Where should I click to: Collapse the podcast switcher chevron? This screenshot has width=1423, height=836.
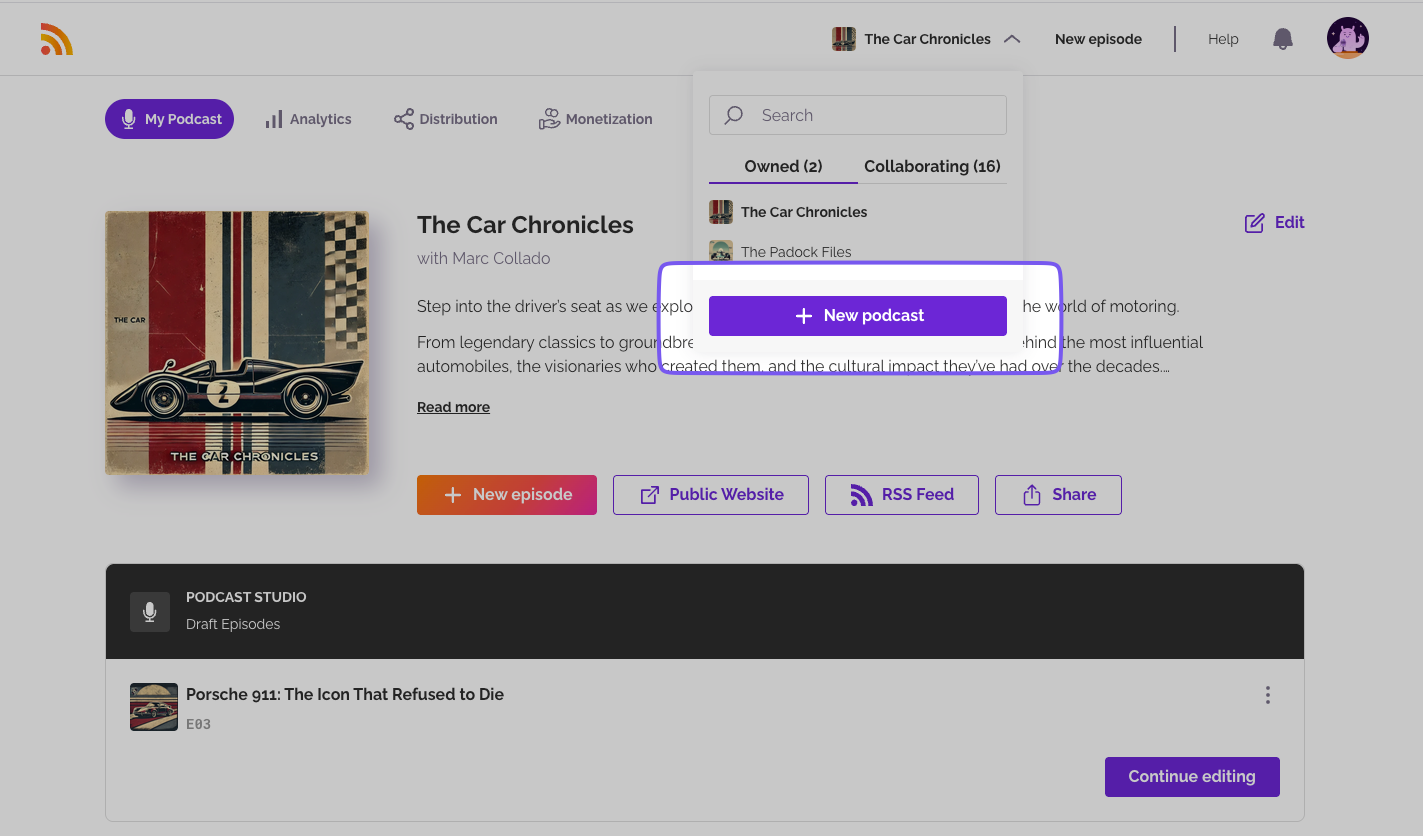click(x=1012, y=39)
